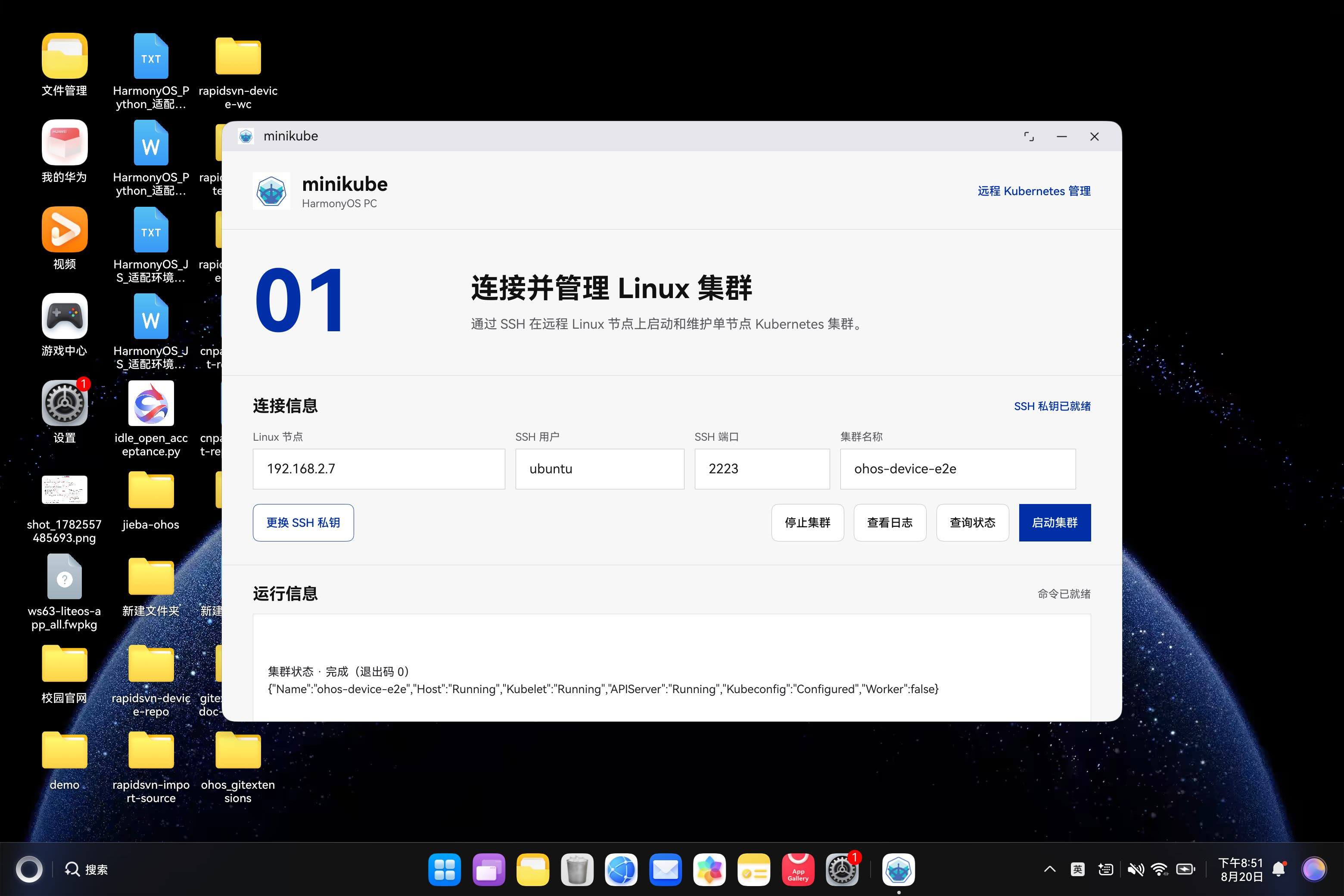
Task: Open Settings icon on desktop
Action: (x=65, y=403)
